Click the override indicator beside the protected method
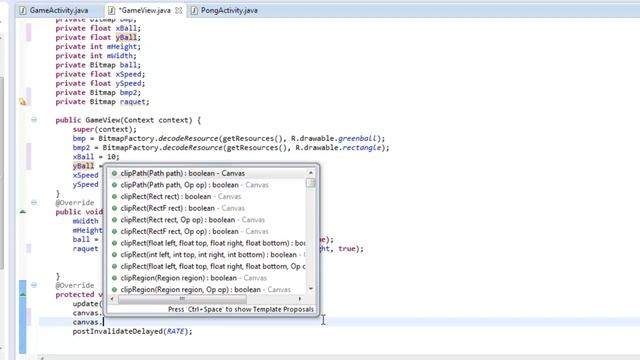This screenshot has height=360, width=640. 23,294
